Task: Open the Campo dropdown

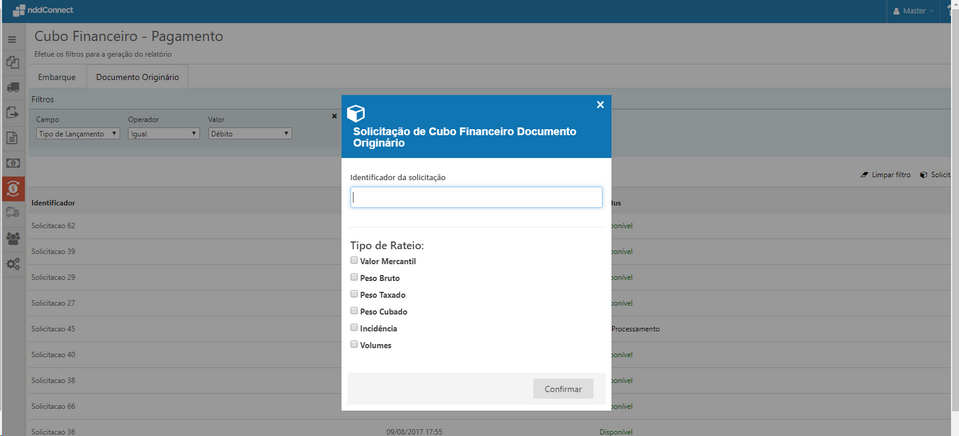Action: click(78, 133)
